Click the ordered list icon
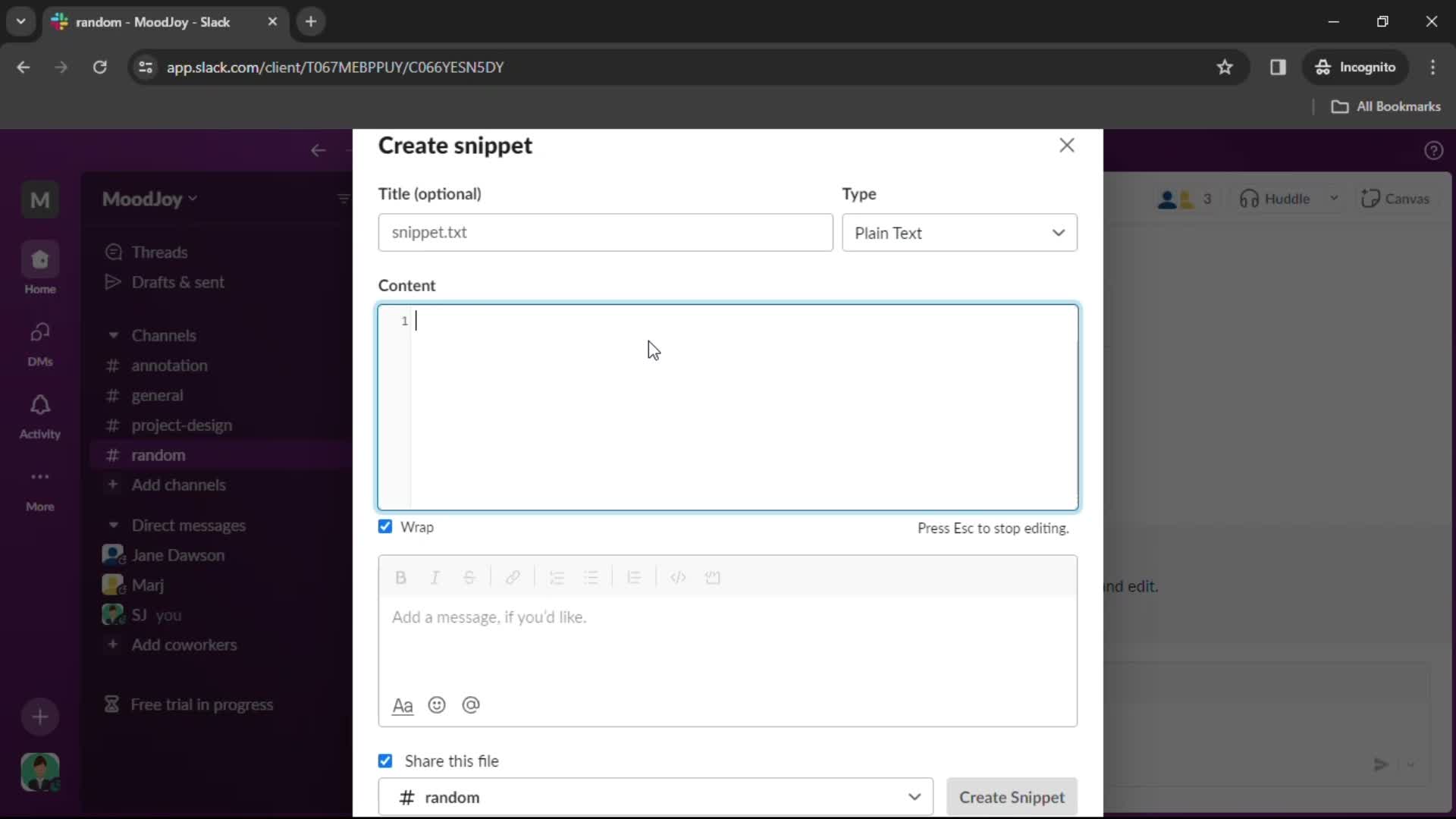The width and height of the screenshot is (1456, 819). click(557, 578)
